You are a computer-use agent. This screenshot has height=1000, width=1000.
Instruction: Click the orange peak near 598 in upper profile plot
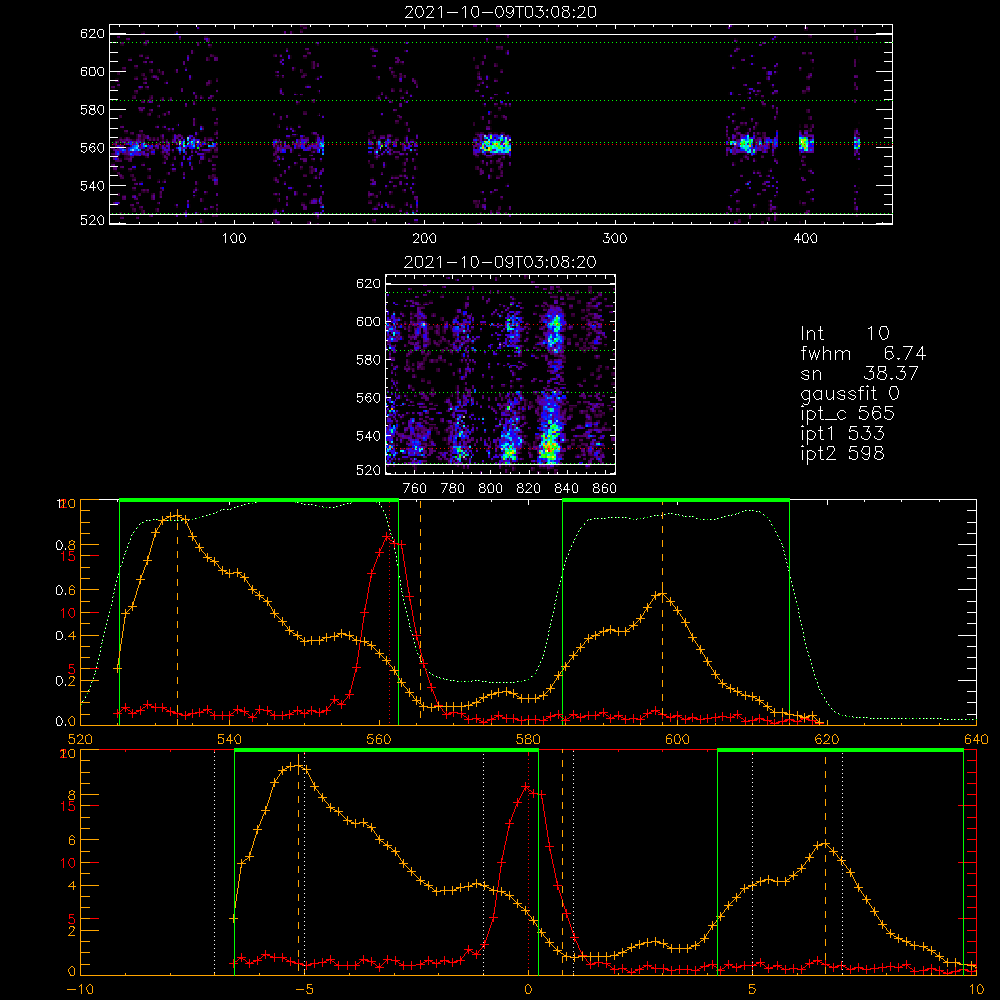tap(662, 594)
